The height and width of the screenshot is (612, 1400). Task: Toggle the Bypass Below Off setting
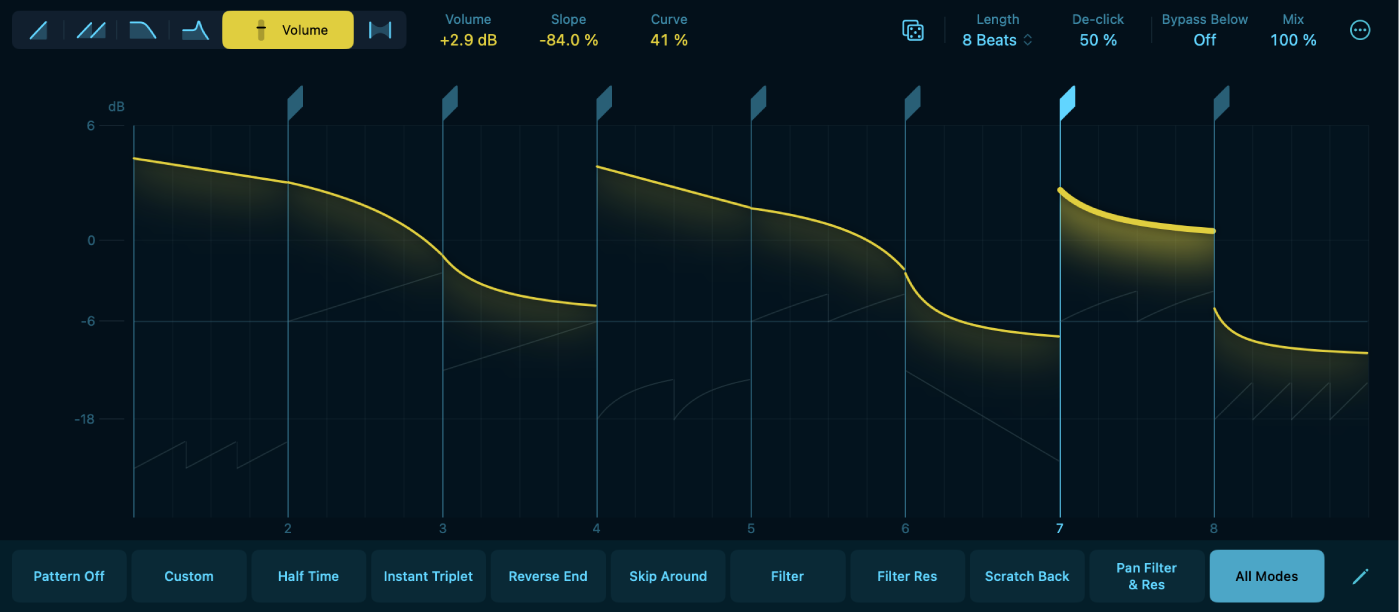(1205, 40)
